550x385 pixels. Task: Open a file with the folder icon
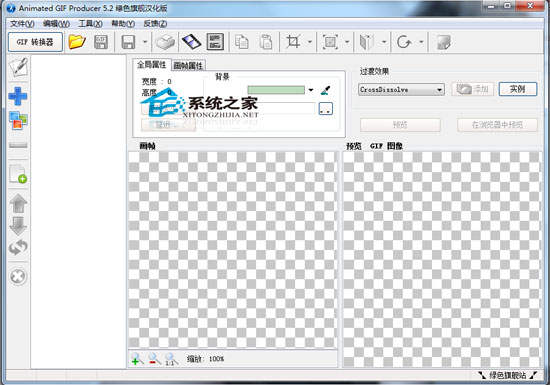point(77,42)
